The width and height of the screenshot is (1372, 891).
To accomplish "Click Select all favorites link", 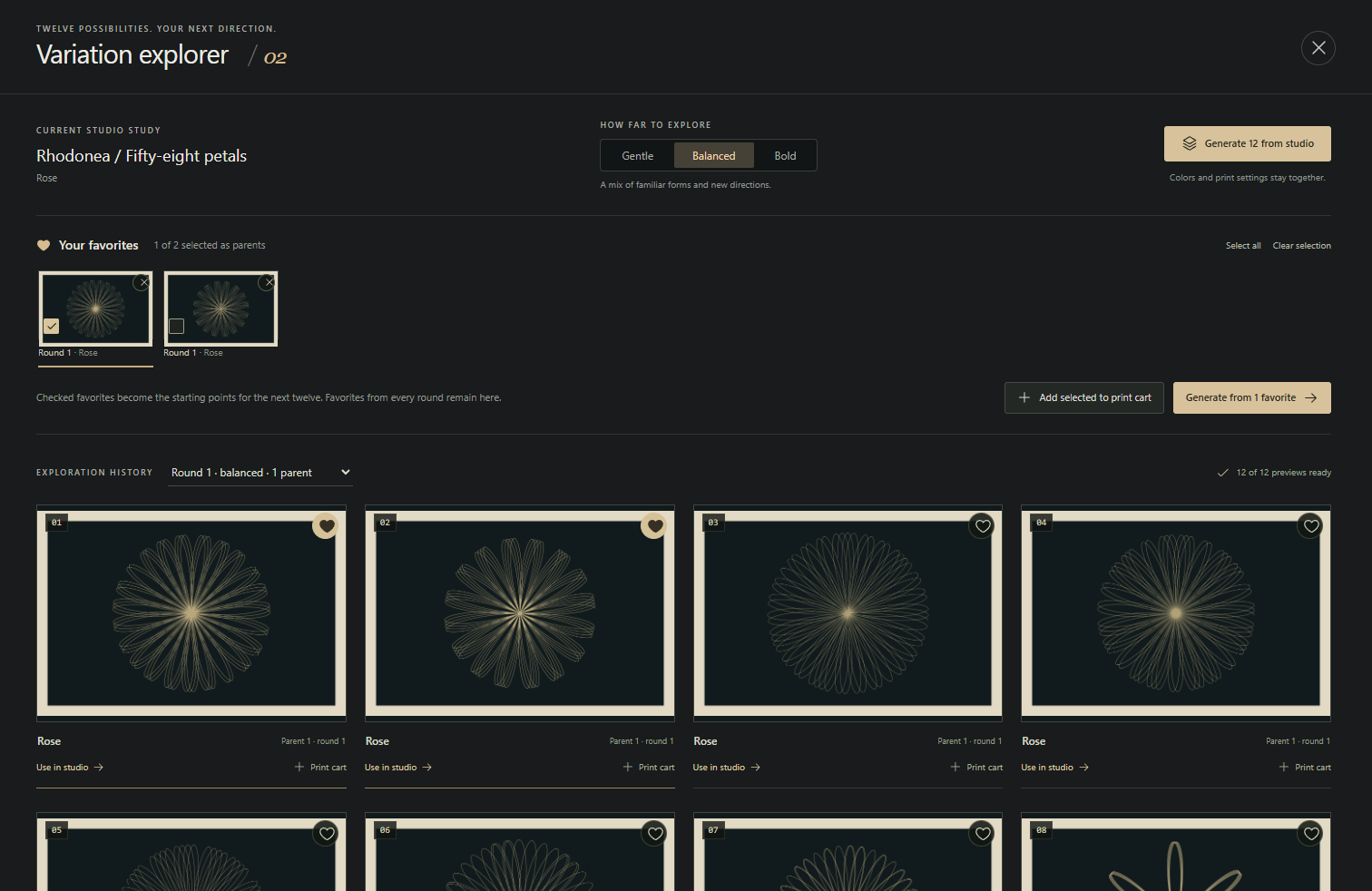I will (x=1243, y=246).
